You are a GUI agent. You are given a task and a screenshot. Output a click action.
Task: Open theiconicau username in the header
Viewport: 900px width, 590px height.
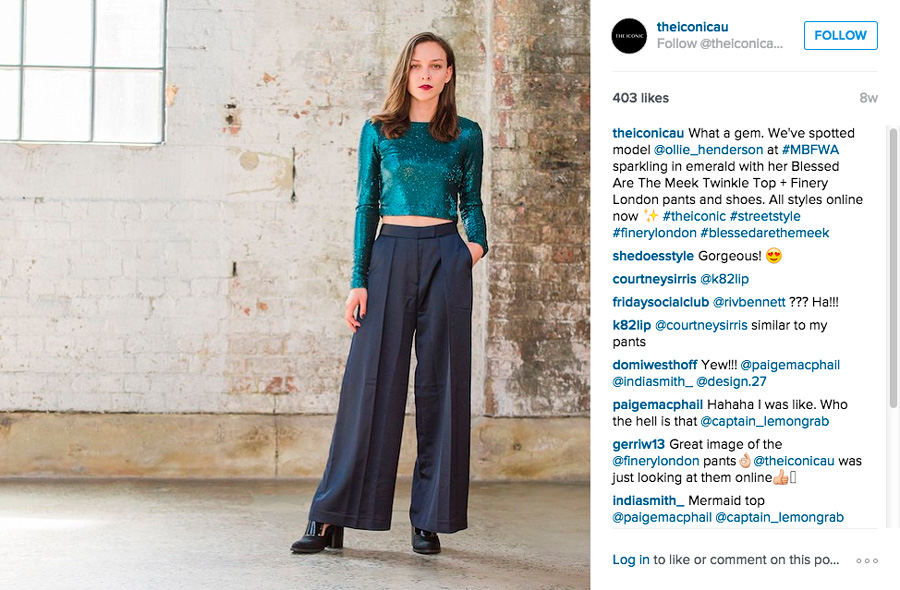(x=692, y=27)
